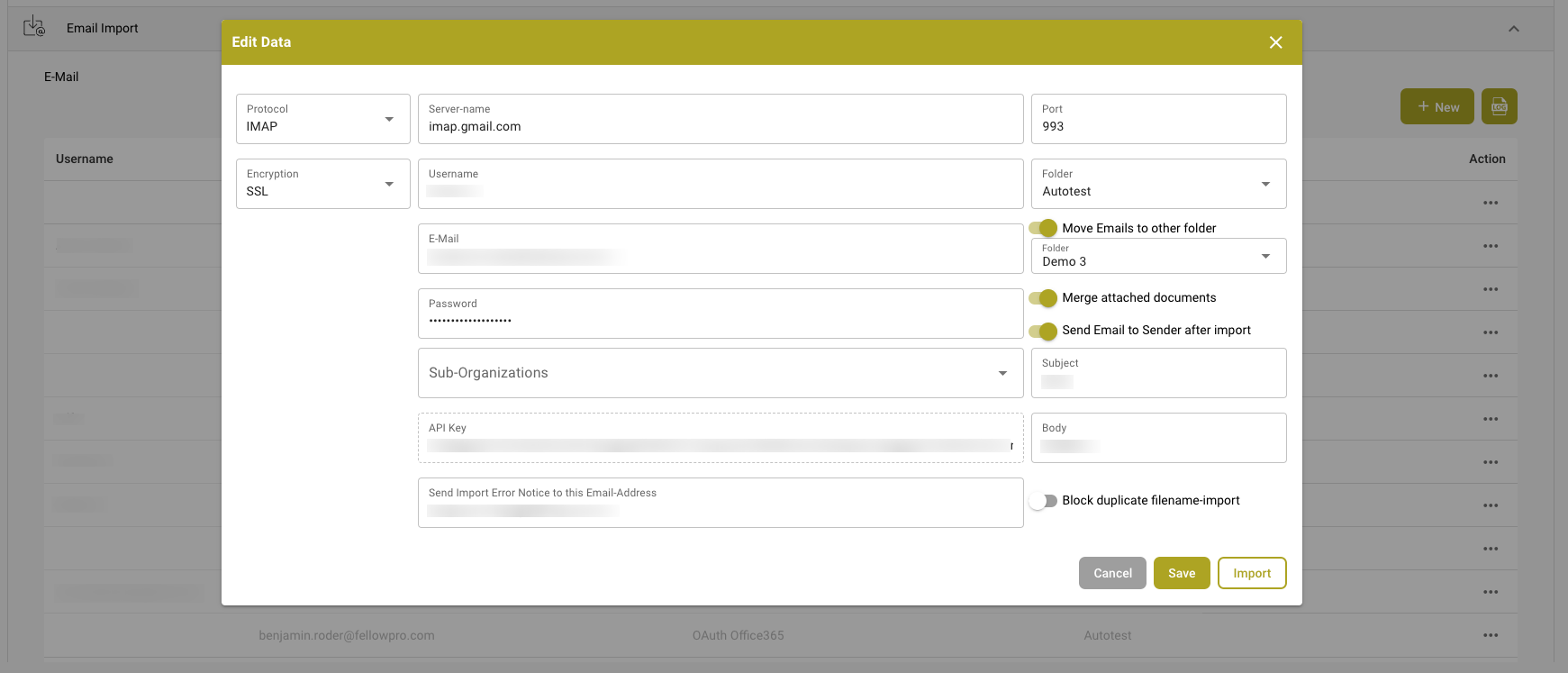Collapse the Email Import panel chevron
This screenshot has height=673, width=1568.
[x=1514, y=29]
